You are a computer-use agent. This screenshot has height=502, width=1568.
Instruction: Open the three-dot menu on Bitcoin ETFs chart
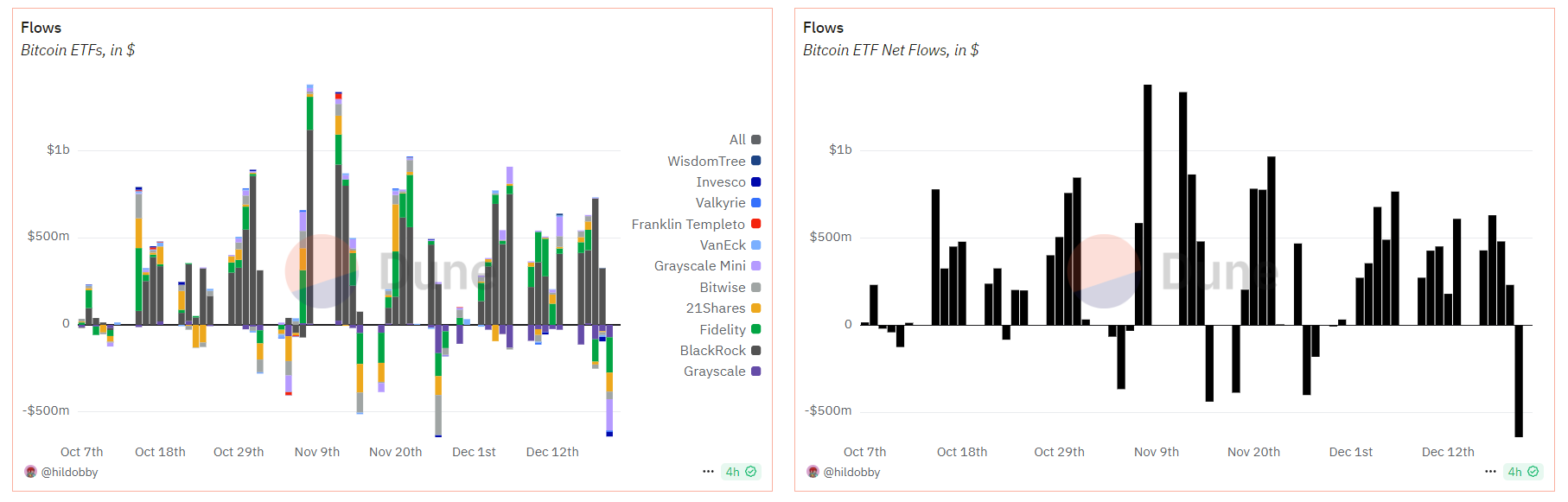[x=708, y=472]
